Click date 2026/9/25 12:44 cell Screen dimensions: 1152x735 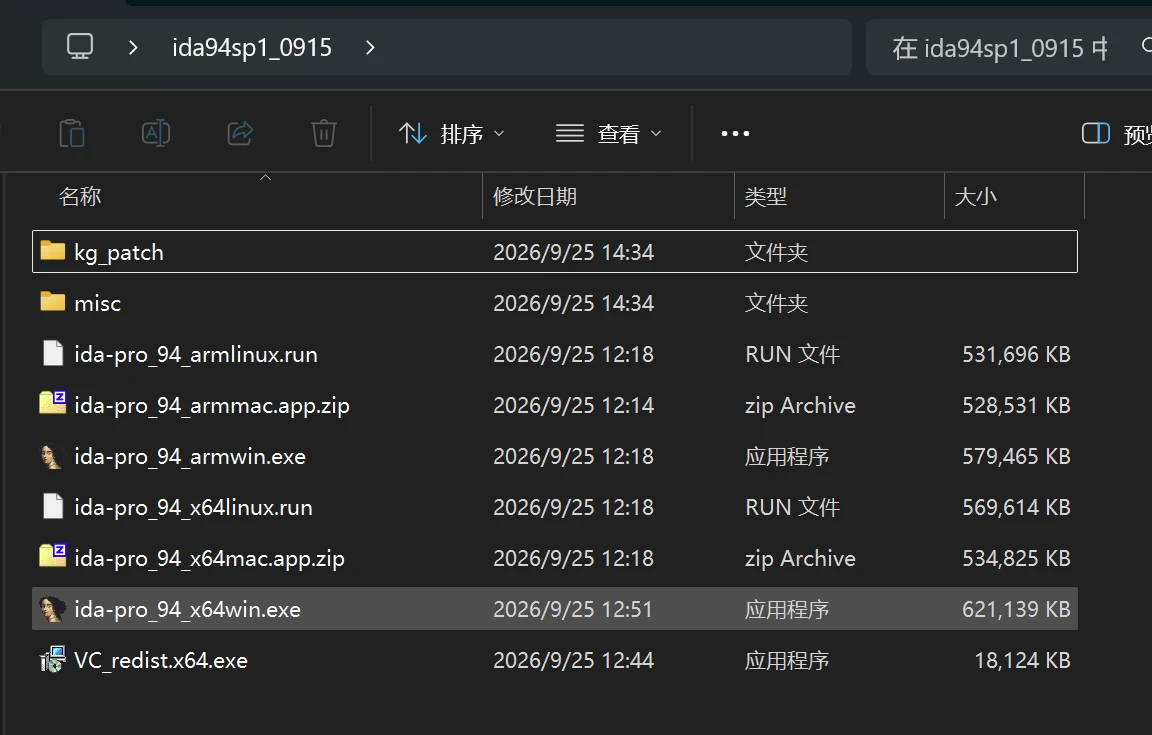573,660
